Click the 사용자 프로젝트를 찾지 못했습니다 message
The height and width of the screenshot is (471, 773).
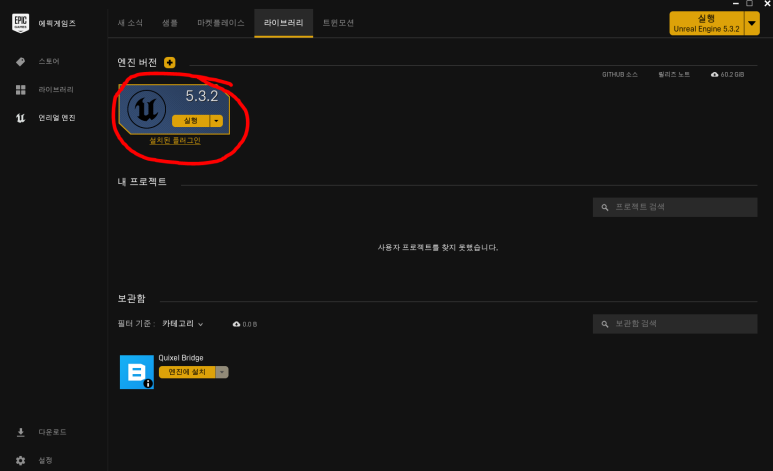438,248
